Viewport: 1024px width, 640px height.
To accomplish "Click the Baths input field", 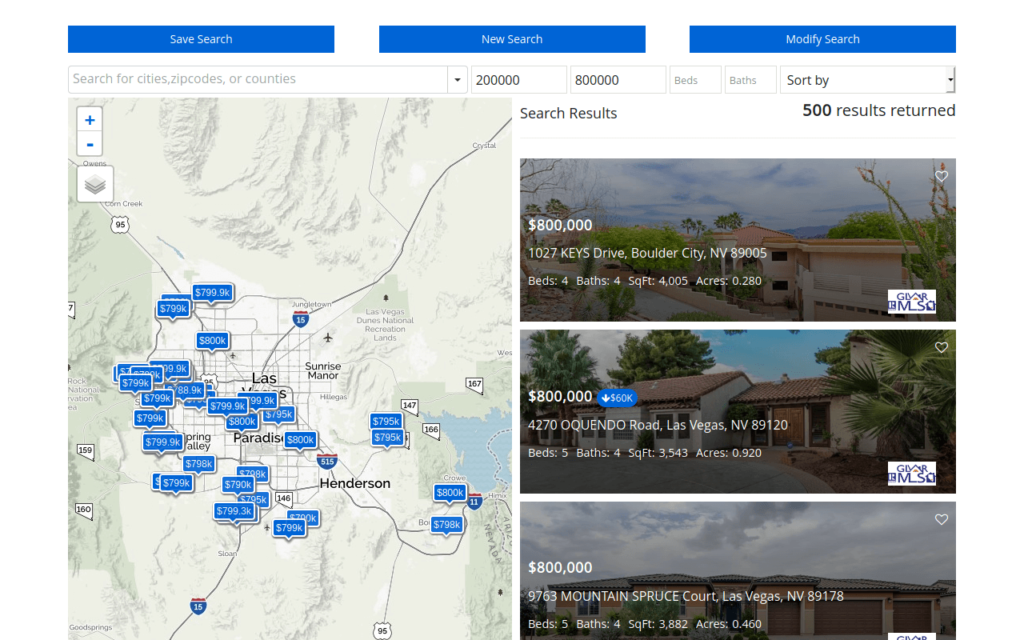I will click(x=750, y=80).
